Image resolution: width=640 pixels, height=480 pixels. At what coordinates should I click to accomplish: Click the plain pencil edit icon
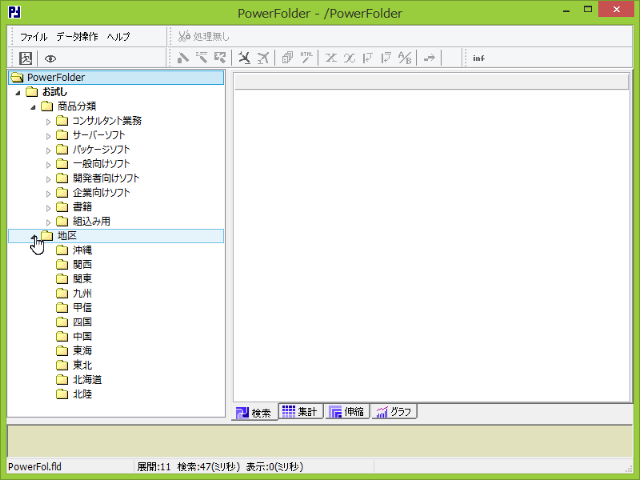(x=183, y=58)
